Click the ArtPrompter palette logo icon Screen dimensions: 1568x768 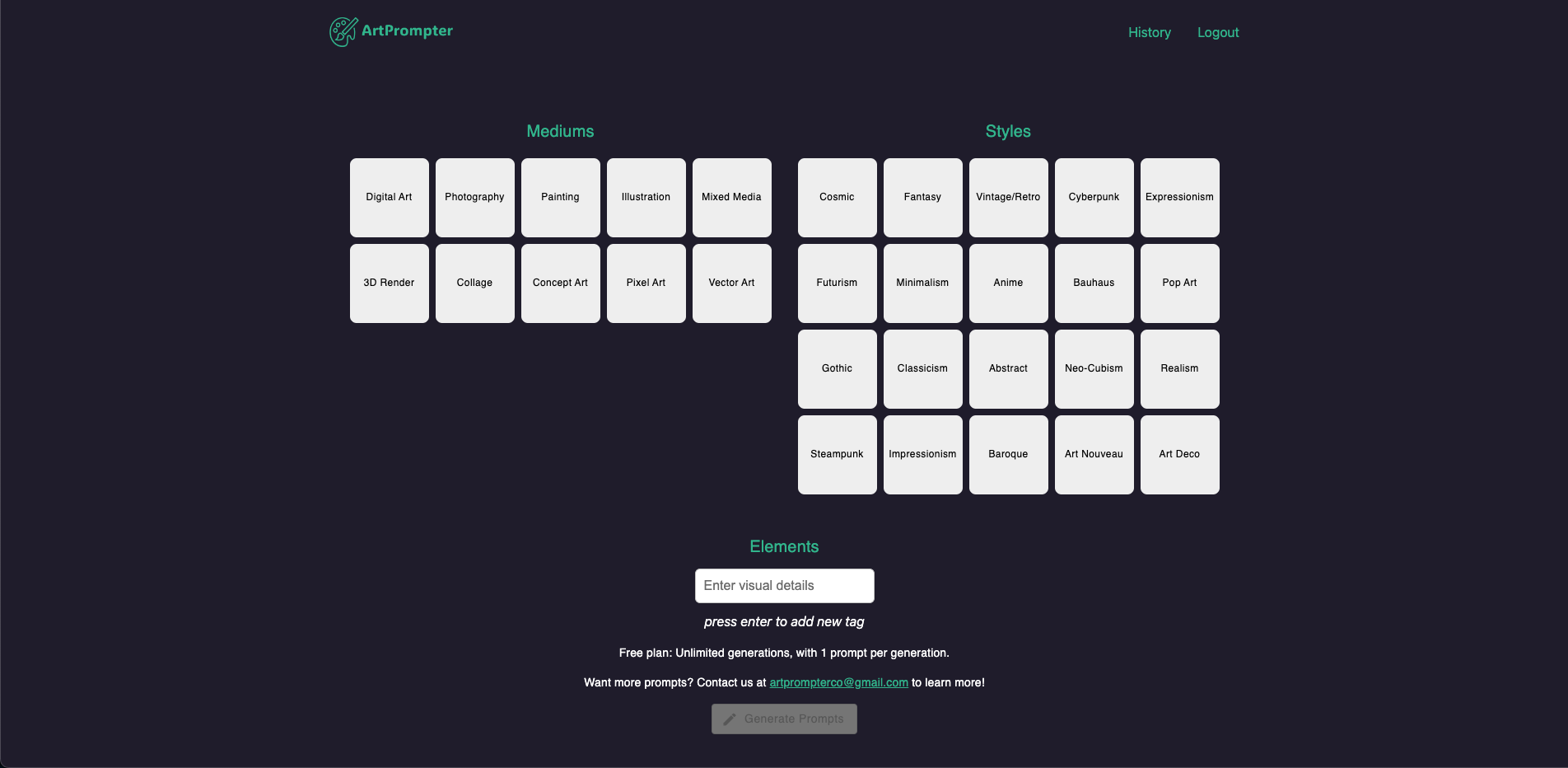coord(343,32)
